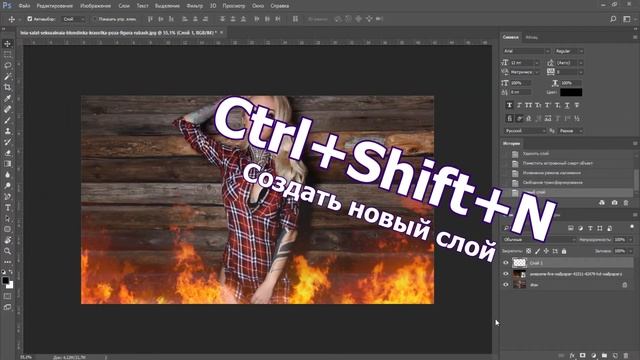Open the Слои menu

[124, 6]
